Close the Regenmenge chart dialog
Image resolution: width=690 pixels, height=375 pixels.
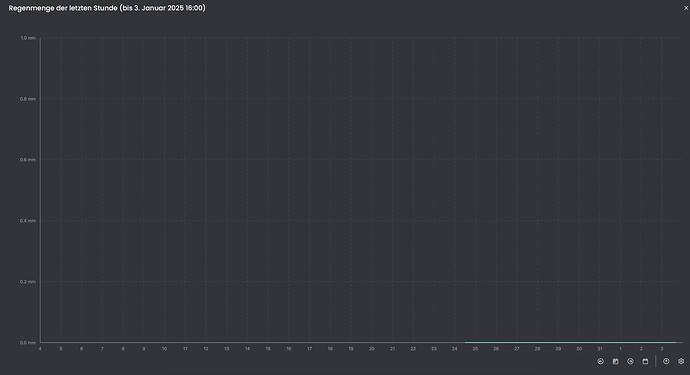686,8
